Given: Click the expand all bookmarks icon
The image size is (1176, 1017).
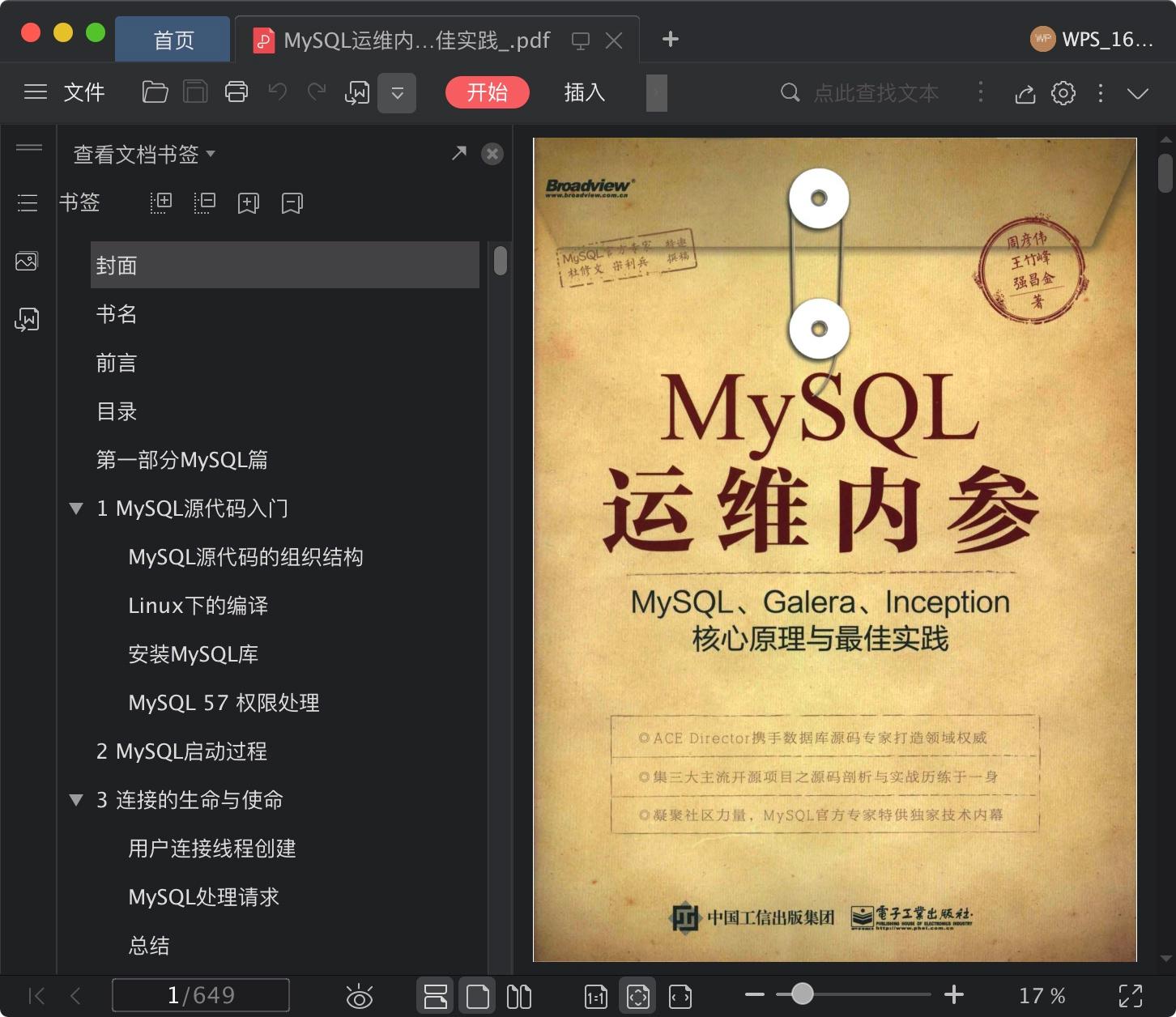Looking at the screenshot, I should pos(161,202).
